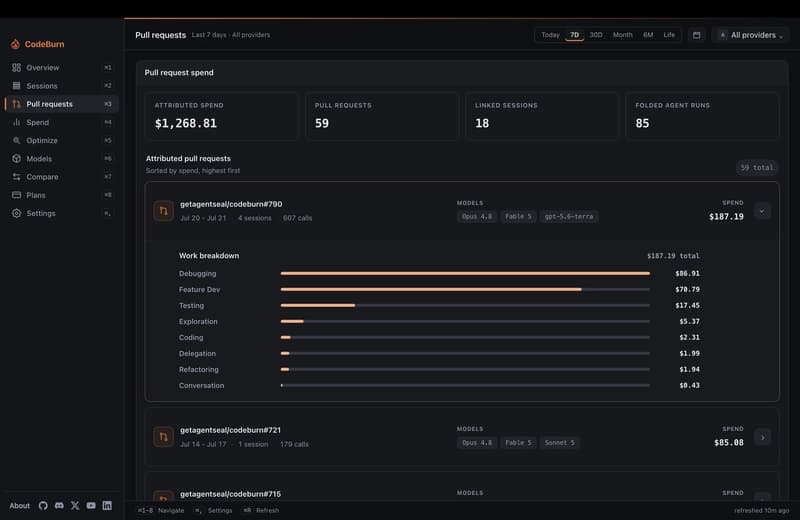Click the Delegation row label

click(197, 354)
